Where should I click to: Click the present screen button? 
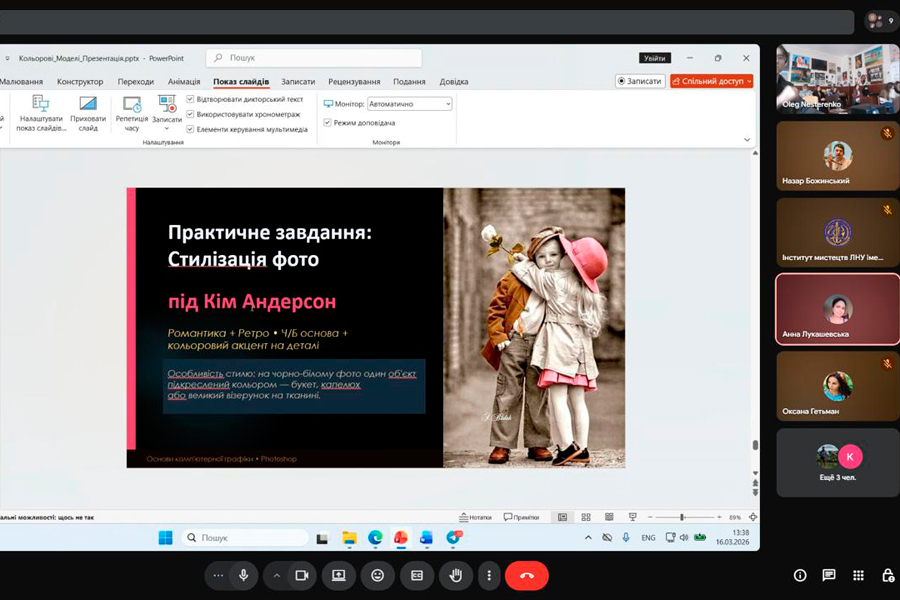click(338, 575)
